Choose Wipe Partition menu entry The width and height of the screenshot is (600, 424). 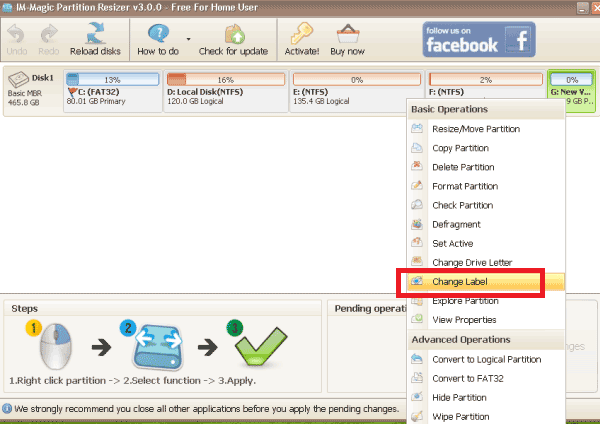486,416
